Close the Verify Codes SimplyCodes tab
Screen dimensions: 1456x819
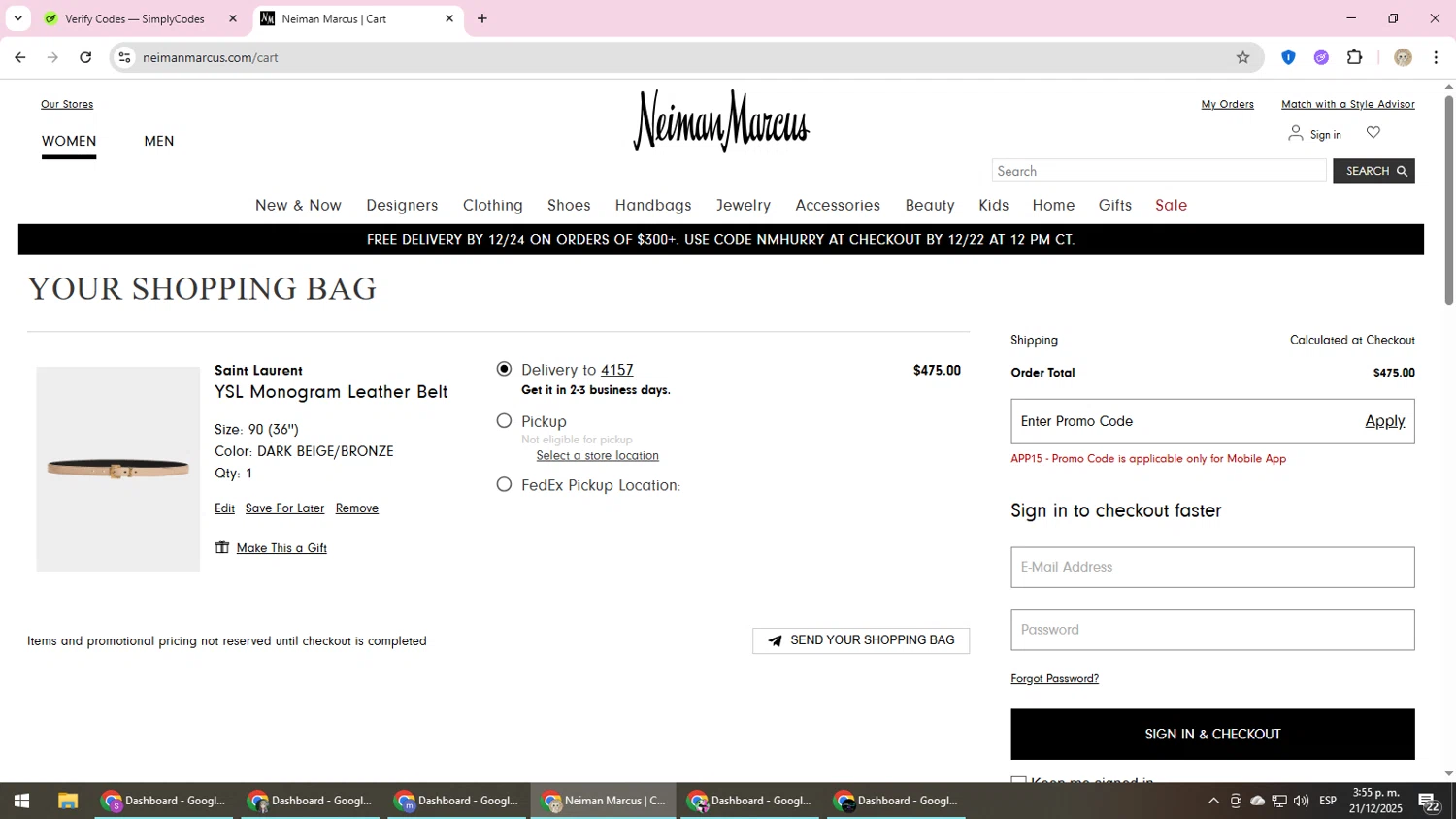tap(233, 18)
